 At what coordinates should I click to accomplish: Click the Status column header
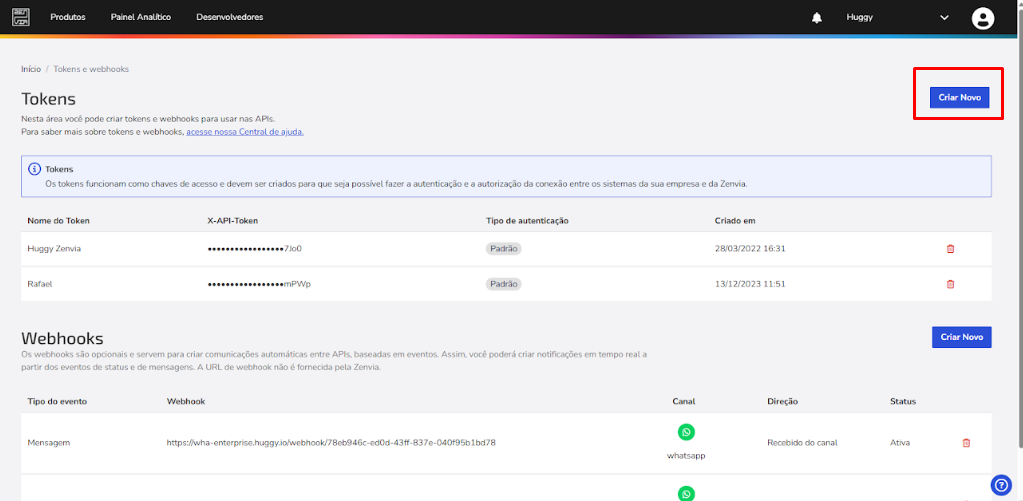pyautogui.click(x=903, y=401)
